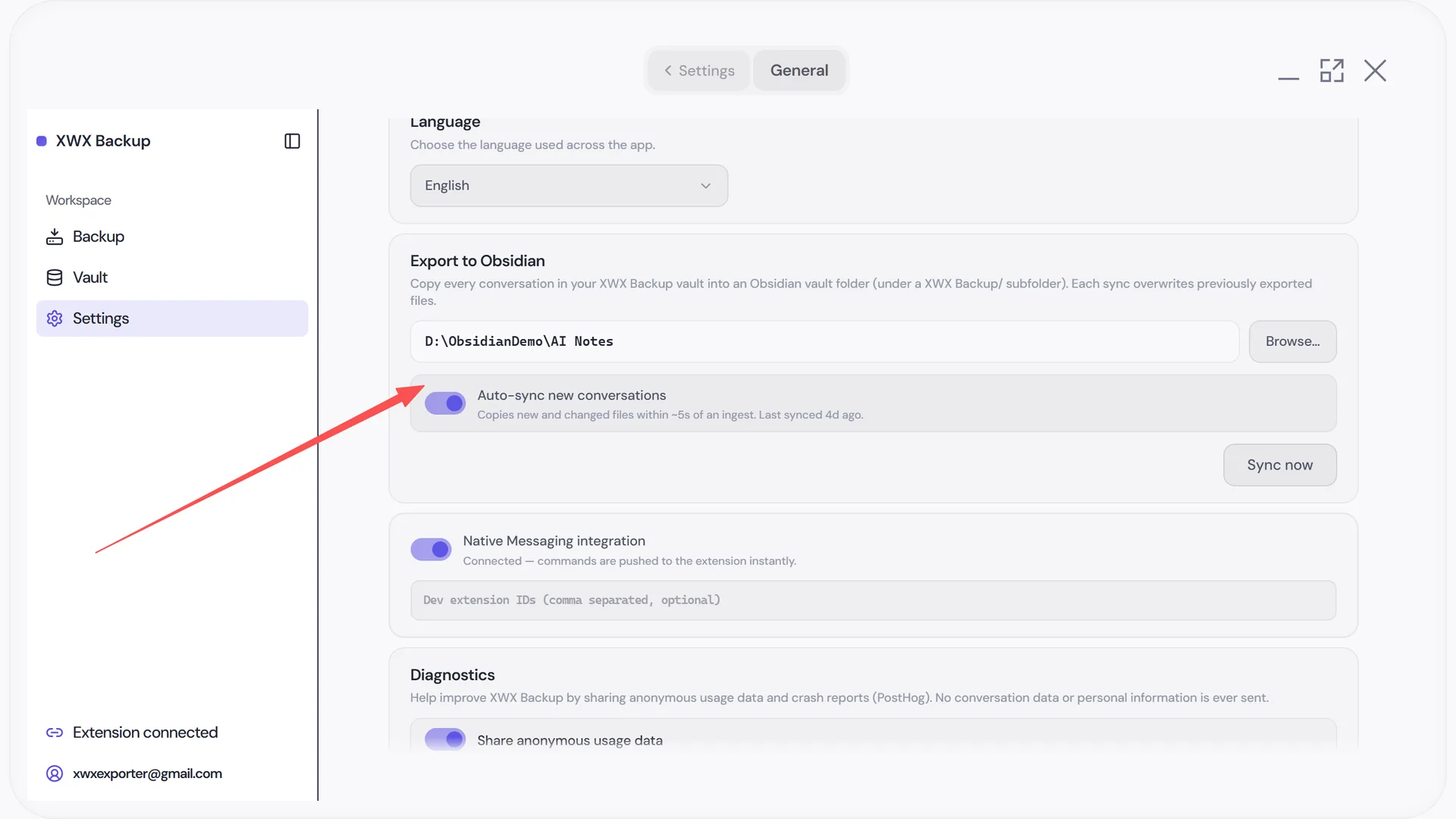Click the Language section heading
1456x819 pixels.
[445, 122]
